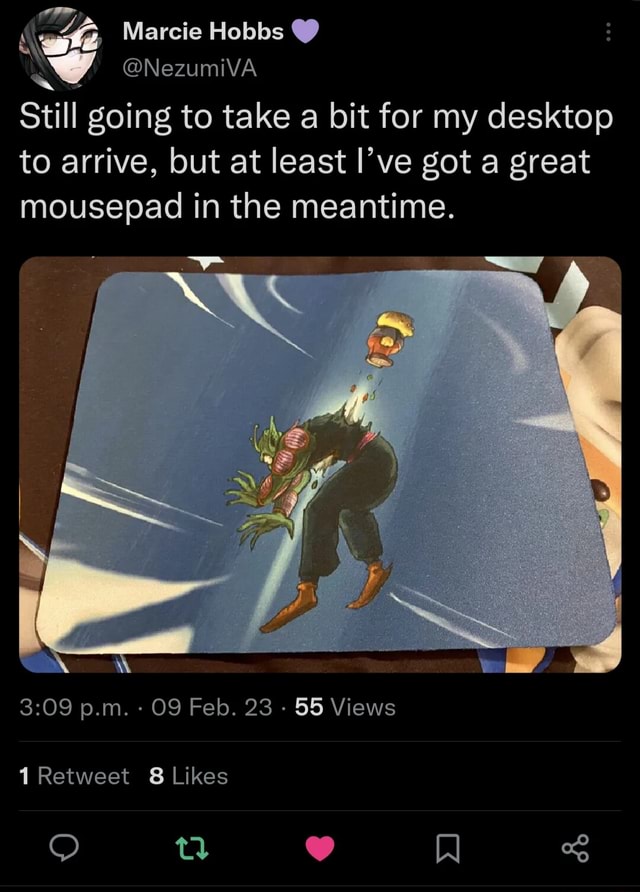This screenshot has width=640, height=892.
Task: Click the Marcie Hobbs display name
Action: coord(203,31)
